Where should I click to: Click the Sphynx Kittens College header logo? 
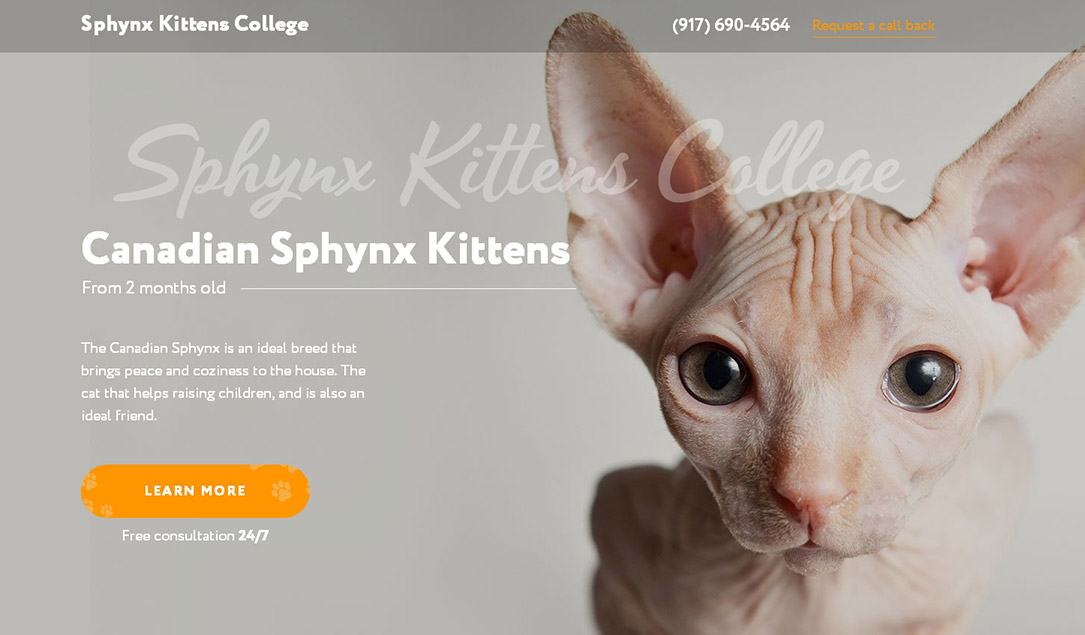194,24
